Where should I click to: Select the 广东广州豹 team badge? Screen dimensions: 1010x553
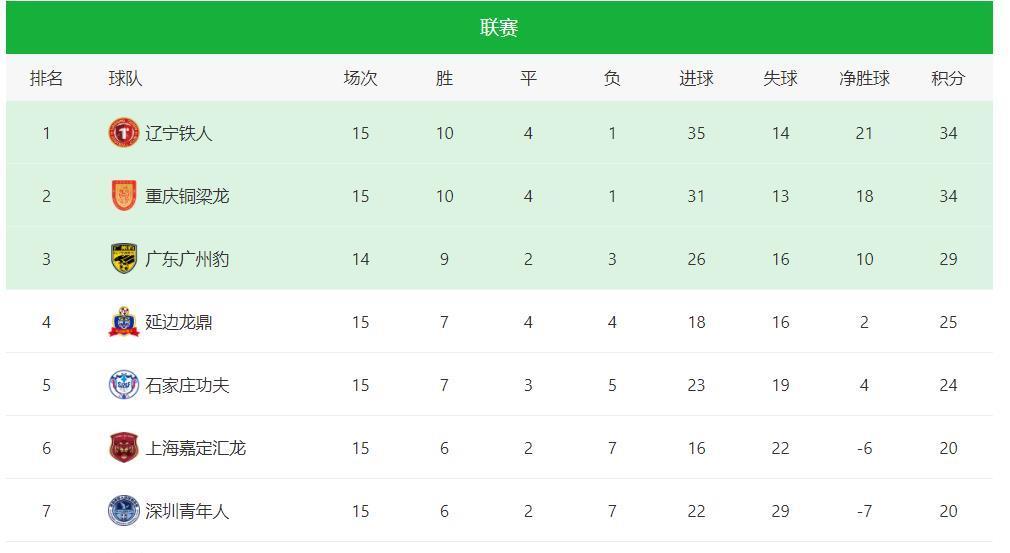click(124, 259)
